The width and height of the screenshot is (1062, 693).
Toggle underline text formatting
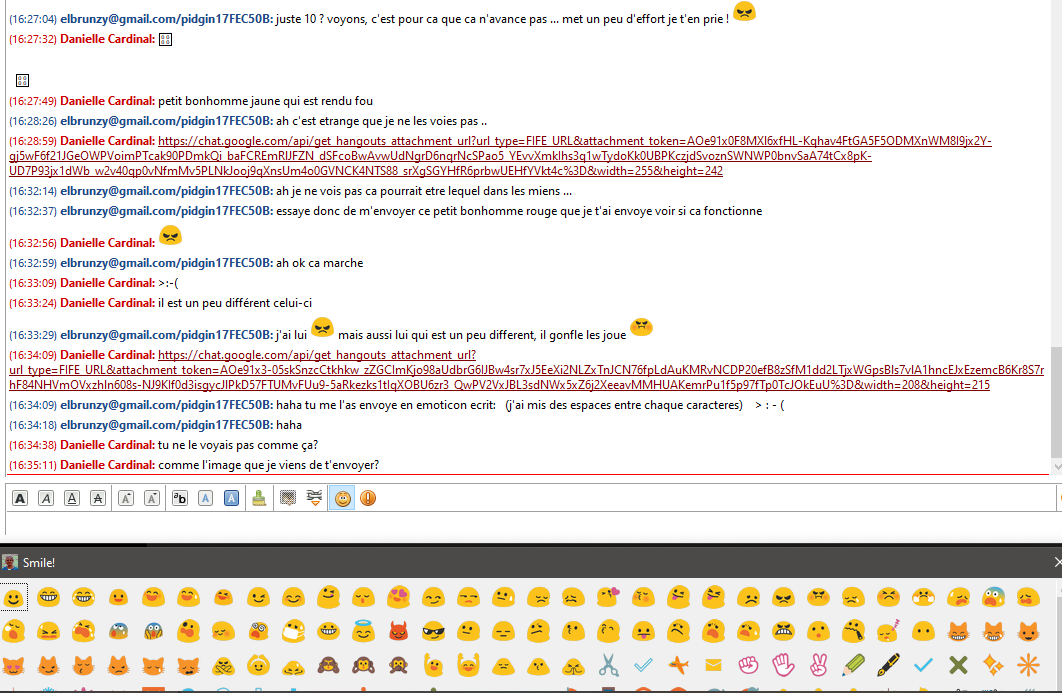[72, 499]
